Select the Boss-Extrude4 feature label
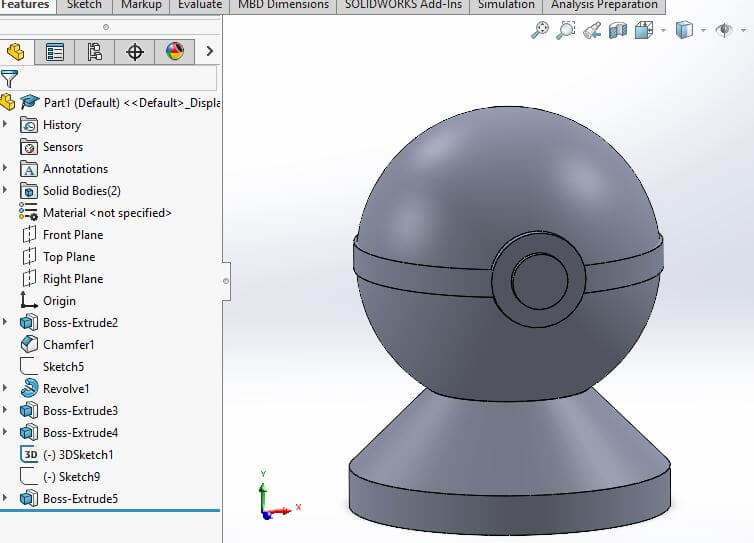754x543 pixels. (x=80, y=433)
